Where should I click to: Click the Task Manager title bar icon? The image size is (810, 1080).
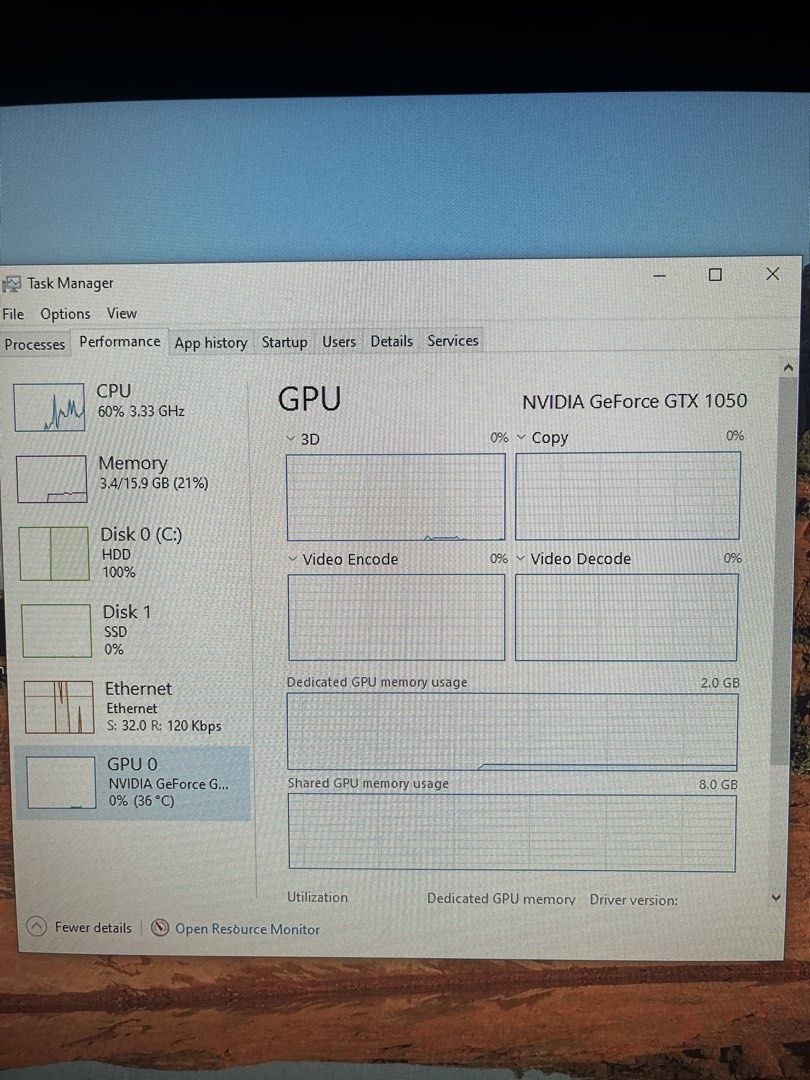12,284
